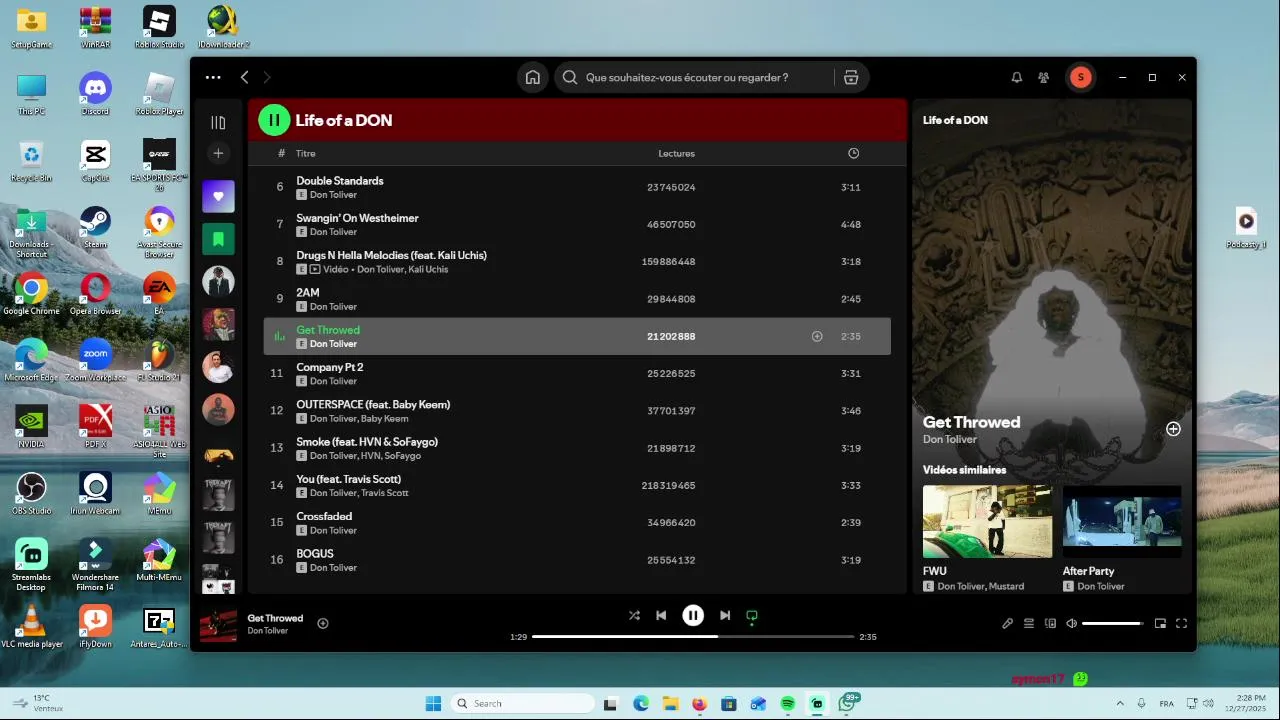This screenshot has height=720, width=1280.
Task: Add 'Get Throwed' row to liked songs
Action: pyautogui.click(x=817, y=336)
